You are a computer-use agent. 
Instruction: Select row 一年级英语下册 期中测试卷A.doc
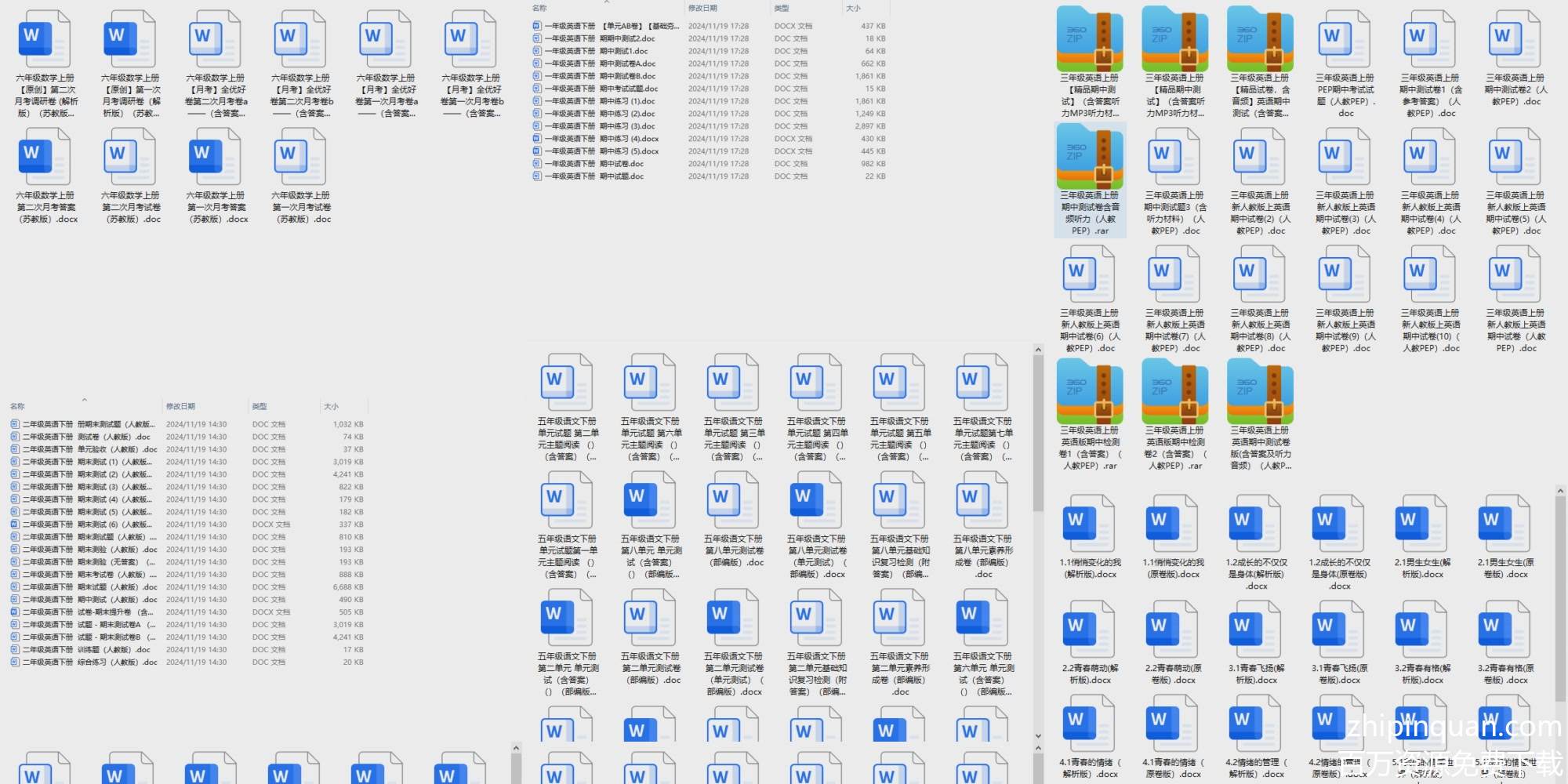point(710,64)
